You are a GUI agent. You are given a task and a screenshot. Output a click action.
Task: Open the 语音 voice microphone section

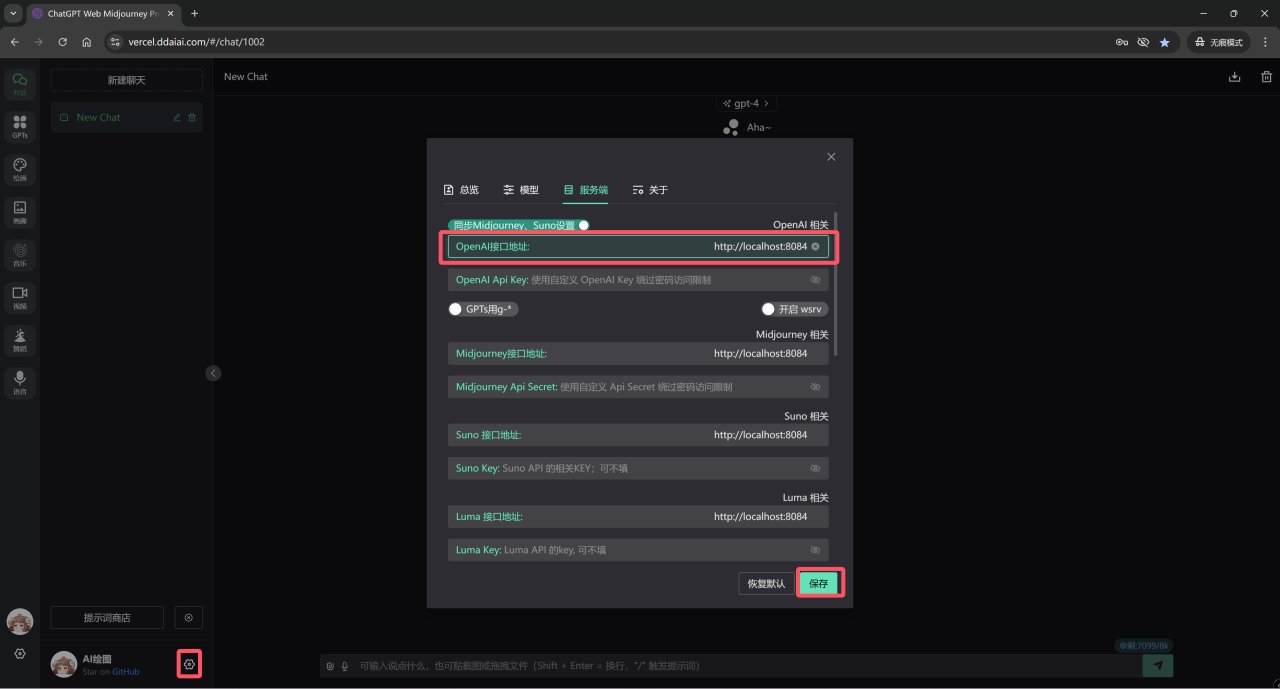[x=20, y=383]
